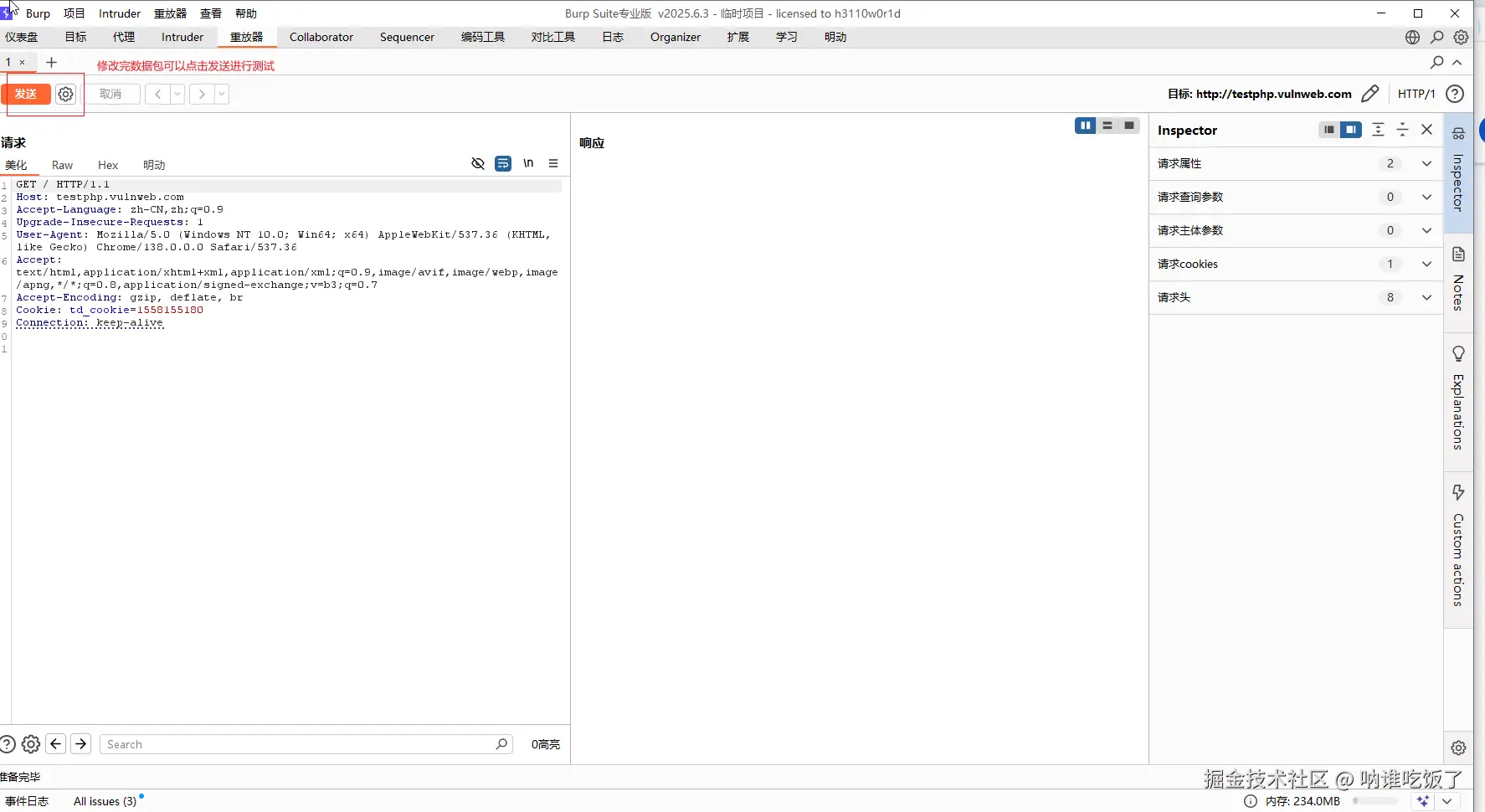Open the back-history dropdown arrow
The height and width of the screenshot is (812, 1485).
(177, 94)
